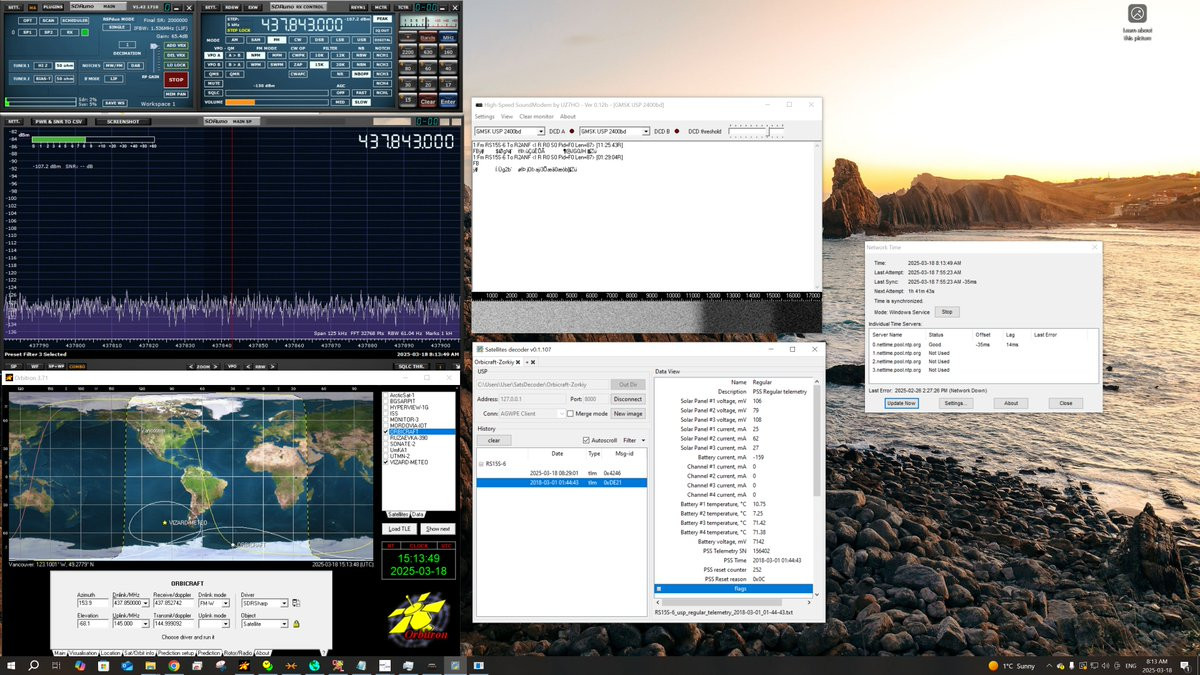1200x675 pixels.
Task: Uncheck VIZARD-METEO satellite
Action: pyautogui.click(x=386, y=463)
